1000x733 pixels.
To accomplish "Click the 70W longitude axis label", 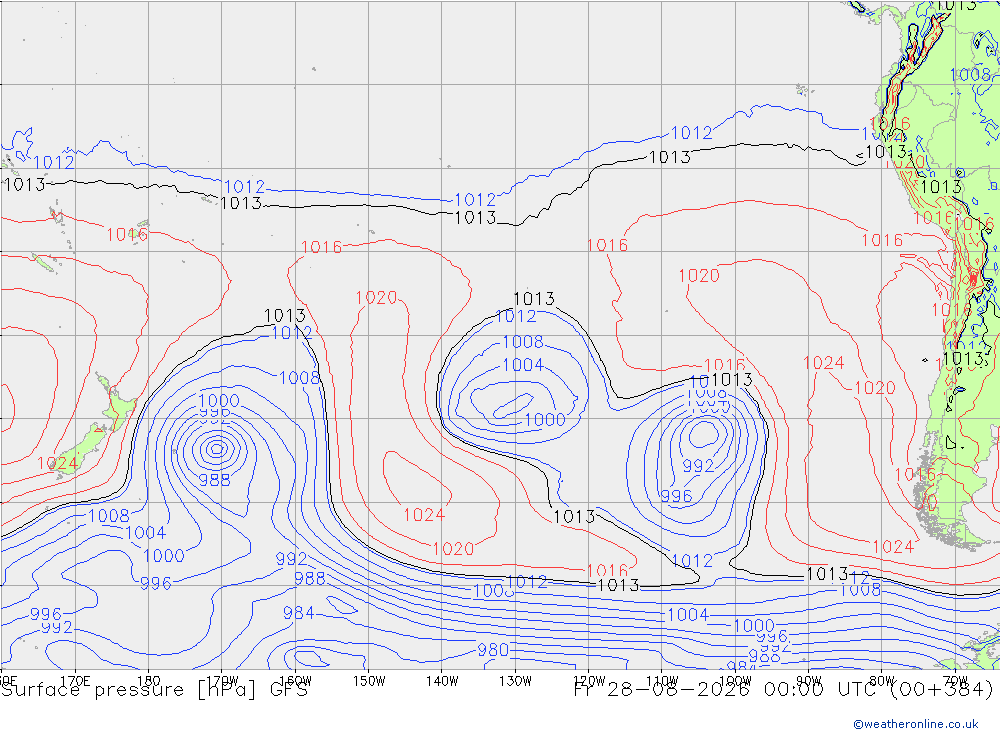I will point(955,681).
